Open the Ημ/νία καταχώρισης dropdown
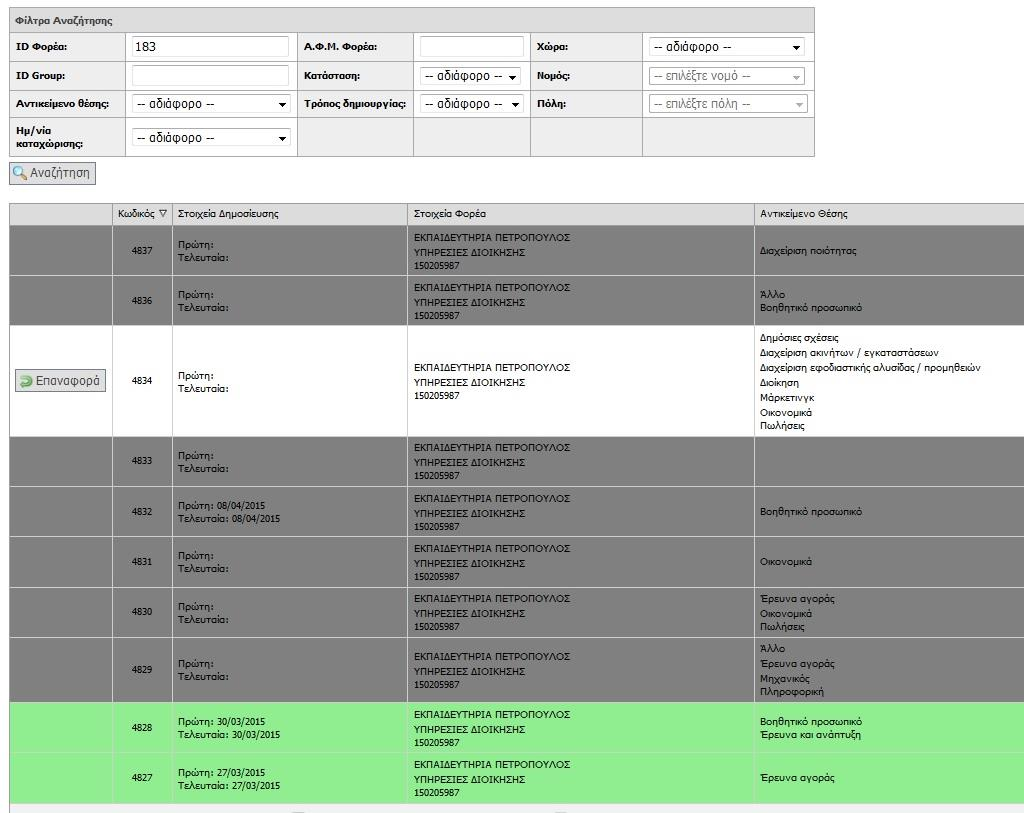1024x813 pixels. pos(211,138)
